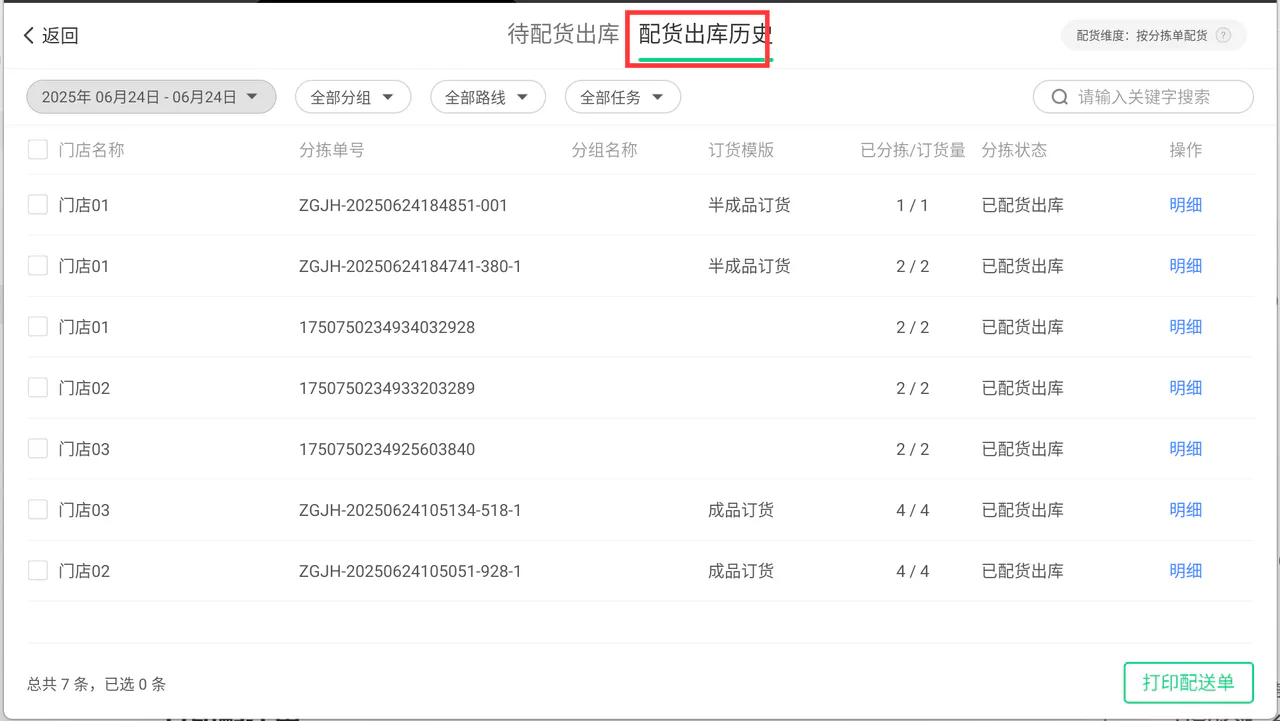This screenshot has height=721, width=1280.
Task: Select order number text 1750750234925603840
Action: coord(387,449)
